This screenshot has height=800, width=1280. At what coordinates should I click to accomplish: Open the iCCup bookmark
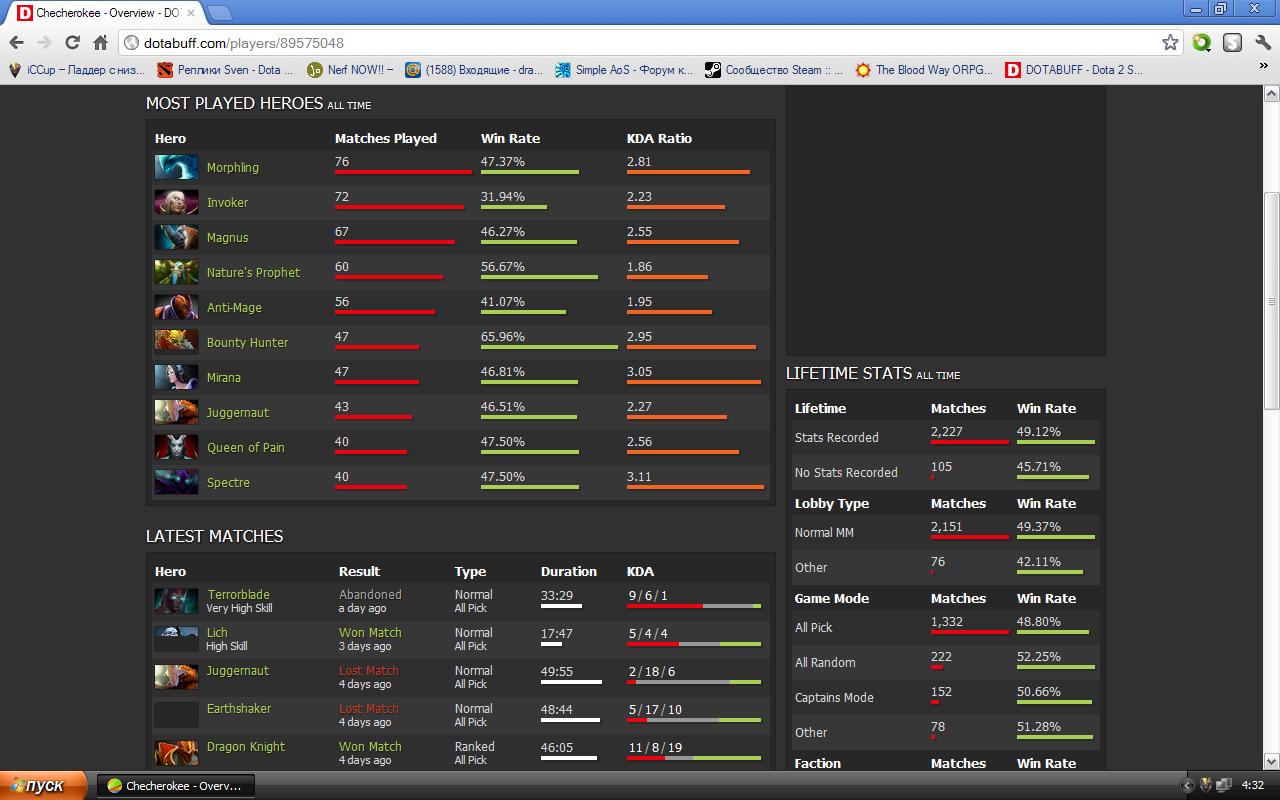tap(76, 70)
